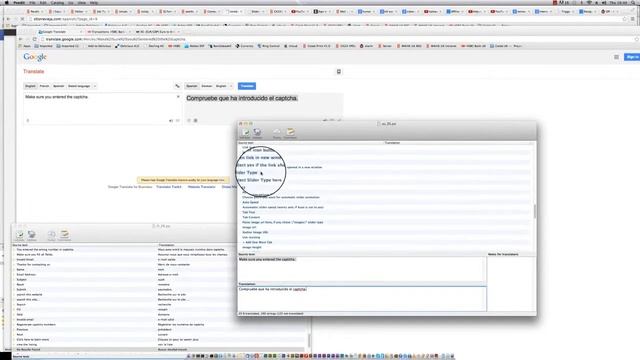This screenshot has width=640, height=360.
Task: Open Poedit menu in menu bar
Action: [x=19, y=2]
